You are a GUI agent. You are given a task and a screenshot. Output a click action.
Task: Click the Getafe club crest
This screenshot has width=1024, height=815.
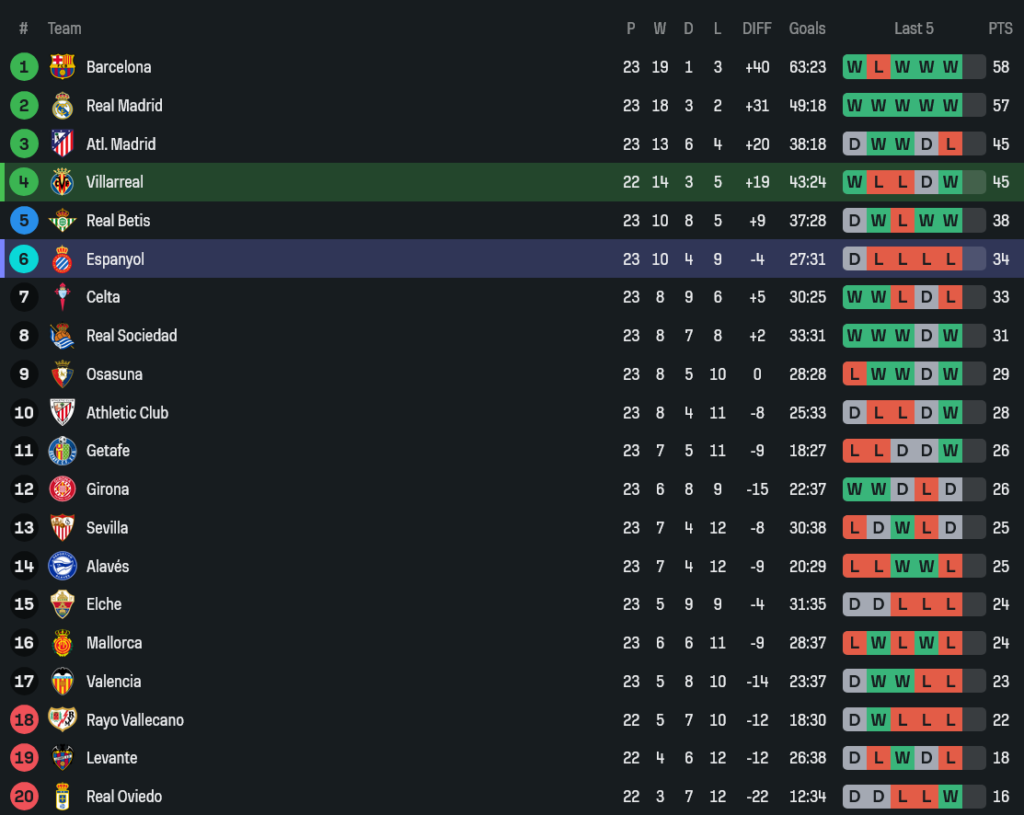pyautogui.click(x=62, y=451)
